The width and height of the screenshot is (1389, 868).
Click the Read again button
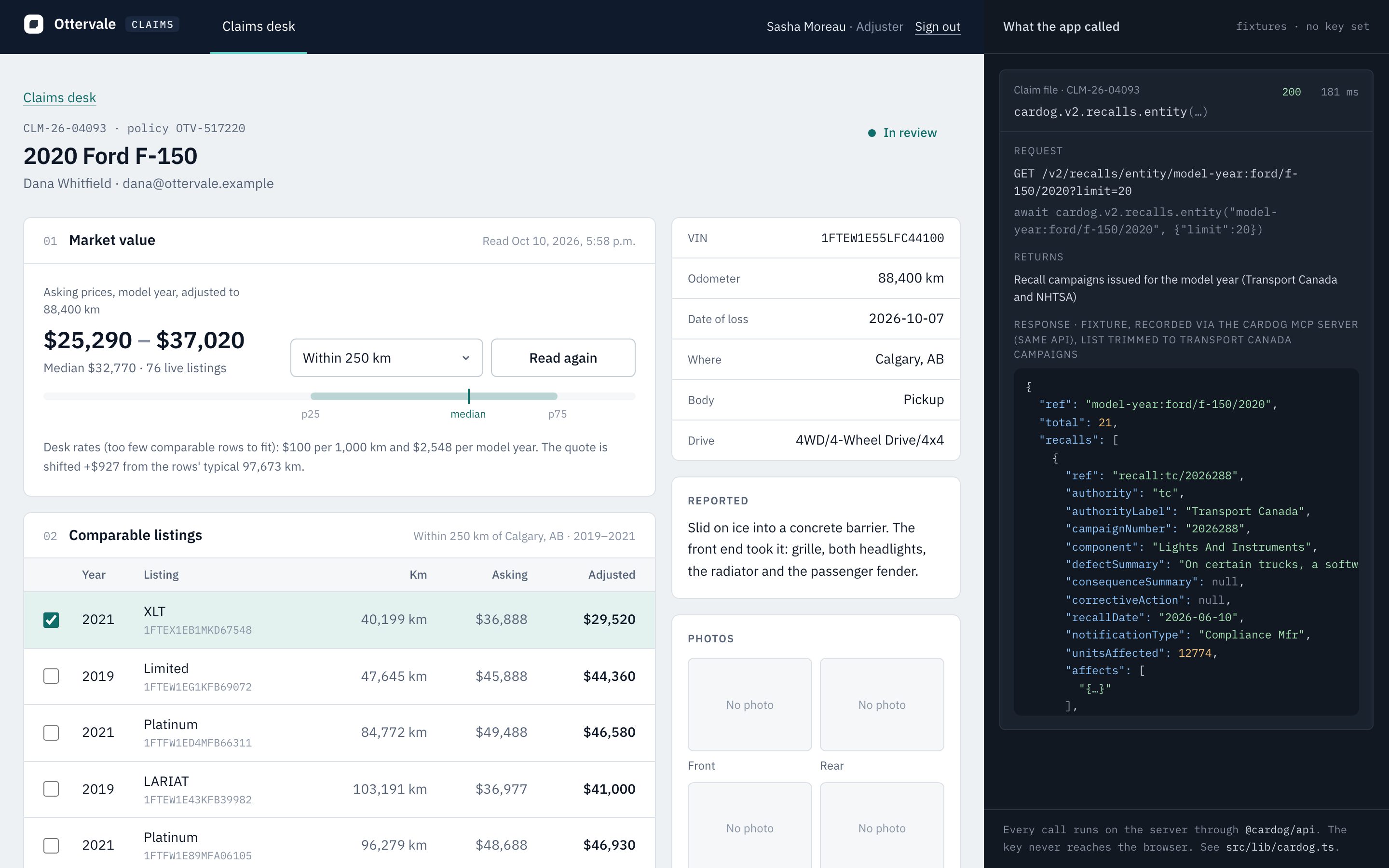click(x=563, y=358)
